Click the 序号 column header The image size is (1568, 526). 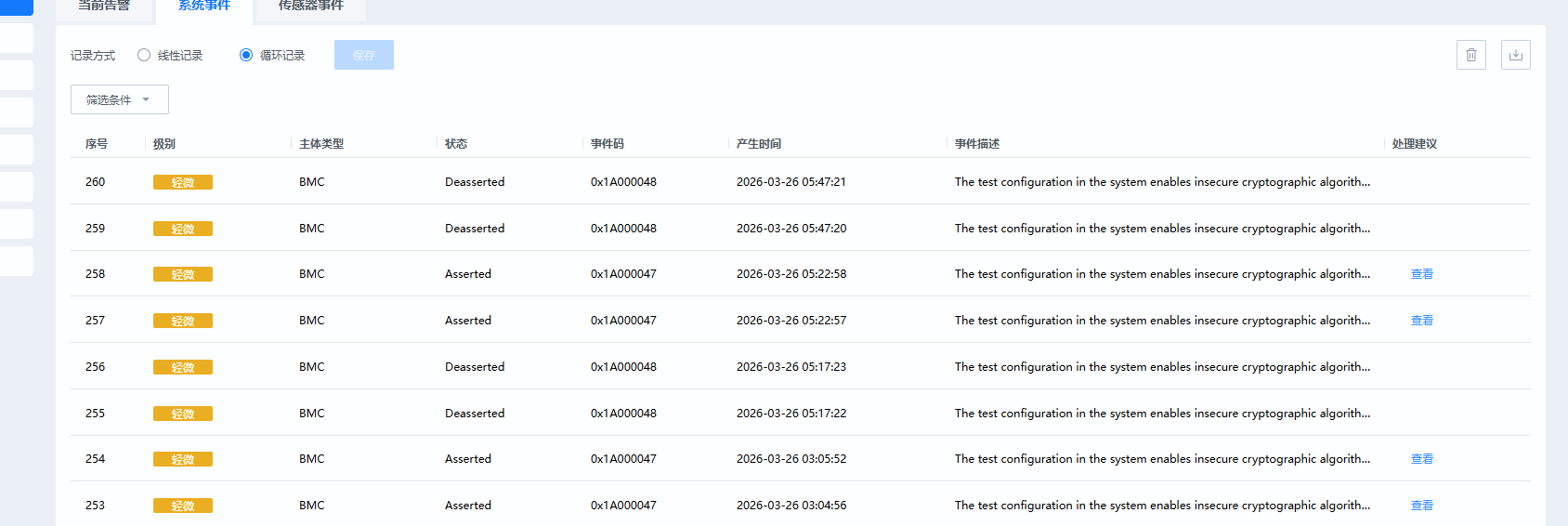(x=97, y=144)
